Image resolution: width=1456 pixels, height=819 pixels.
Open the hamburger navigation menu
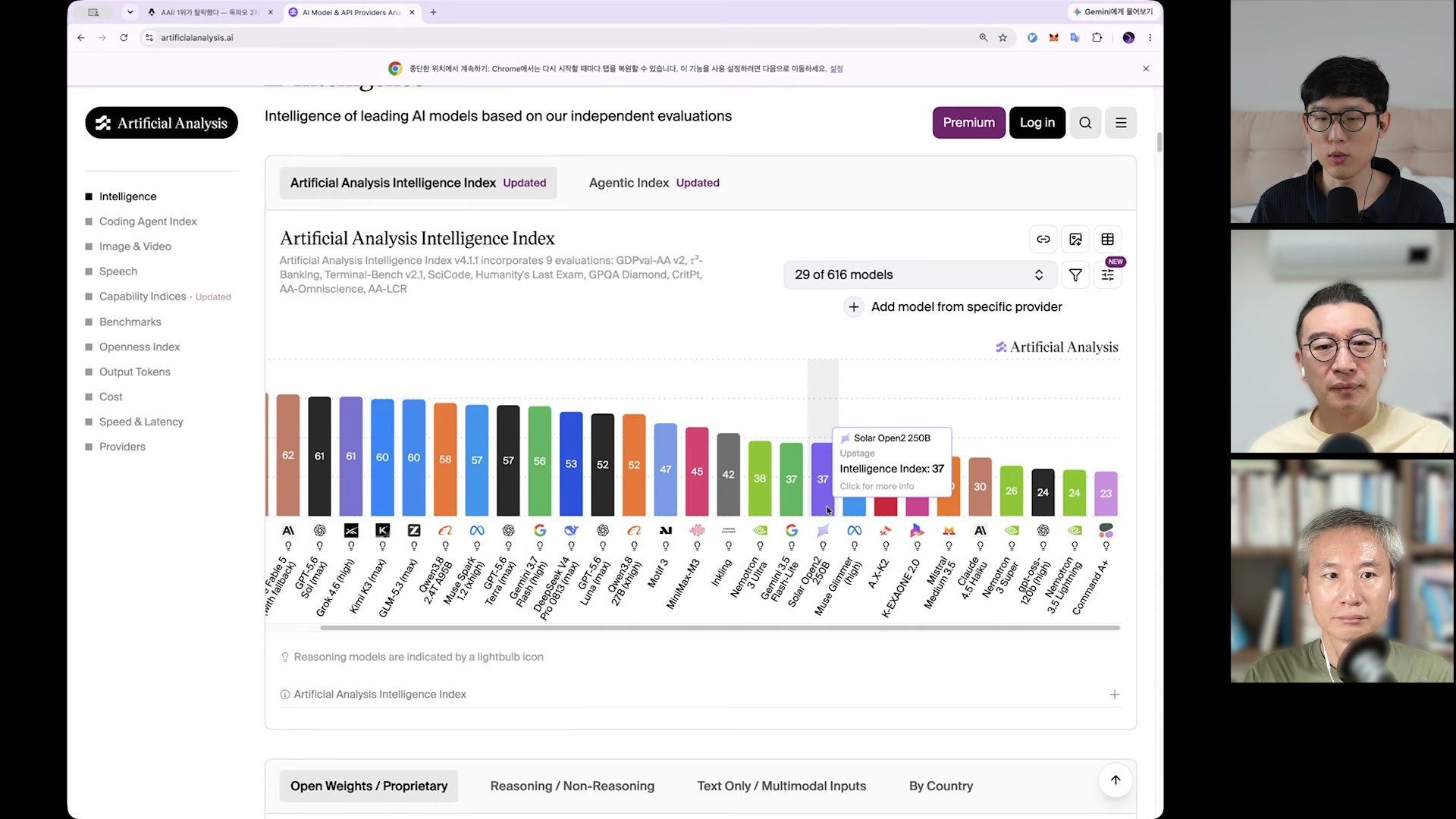point(1121,123)
